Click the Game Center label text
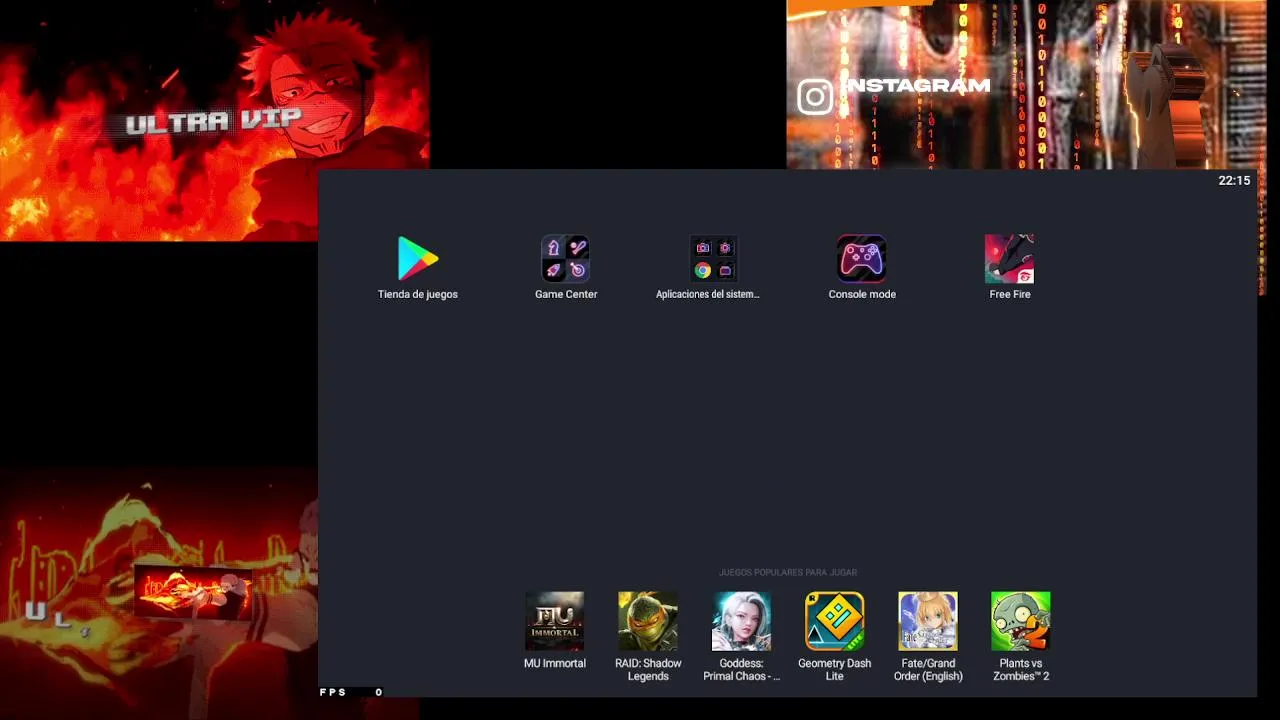The height and width of the screenshot is (720, 1280). point(566,294)
